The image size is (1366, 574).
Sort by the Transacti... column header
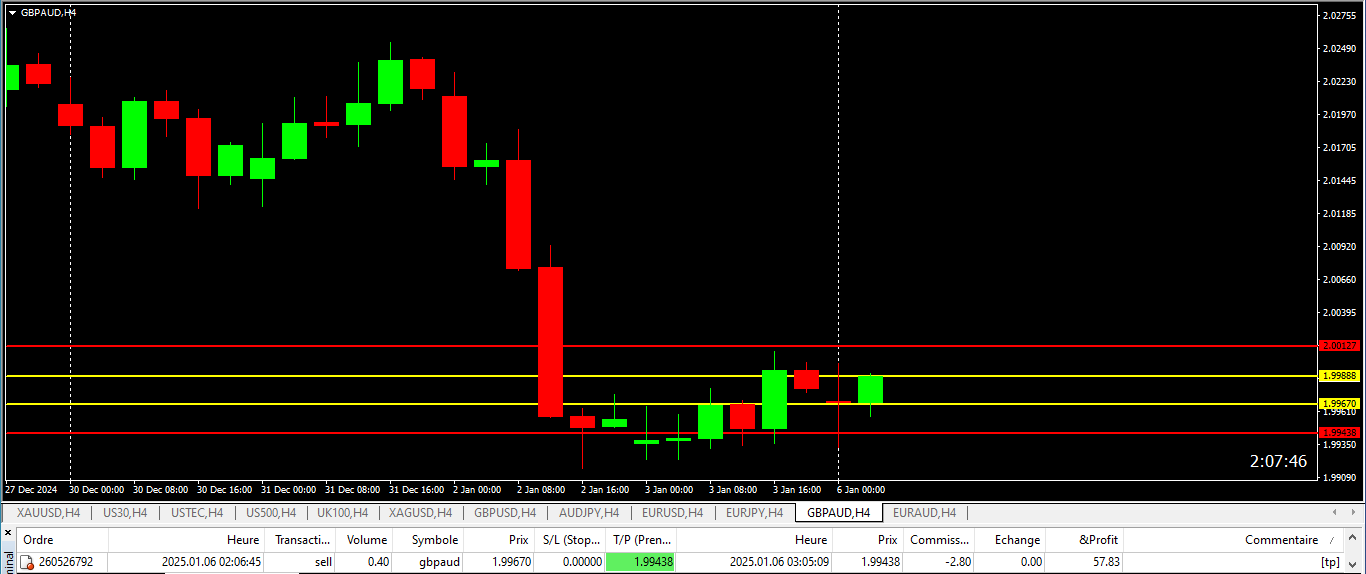(x=302, y=540)
